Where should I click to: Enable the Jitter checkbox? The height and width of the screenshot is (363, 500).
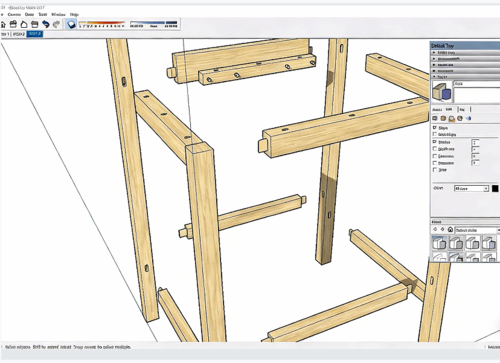(x=435, y=170)
